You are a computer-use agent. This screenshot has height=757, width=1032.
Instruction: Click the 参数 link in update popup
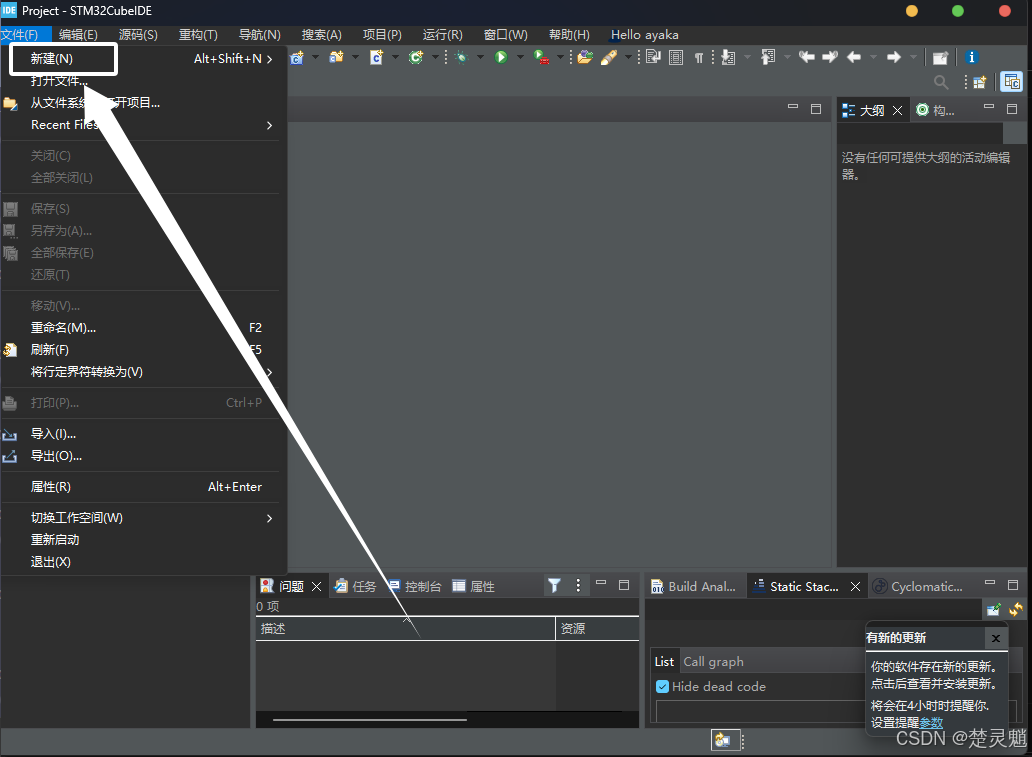[x=931, y=722]
